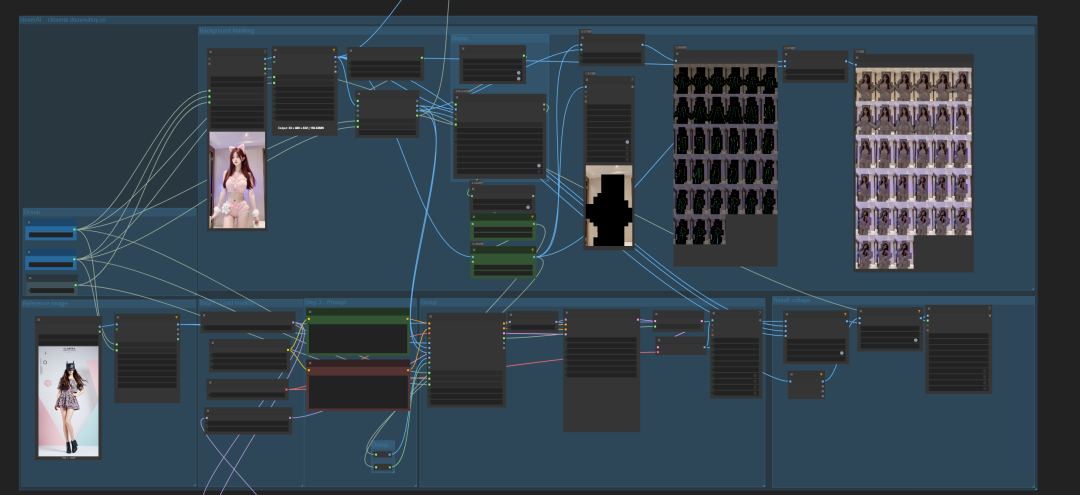Click pin icon on upper green masking node
The image size is (1080, 495).
pos(532,218)
